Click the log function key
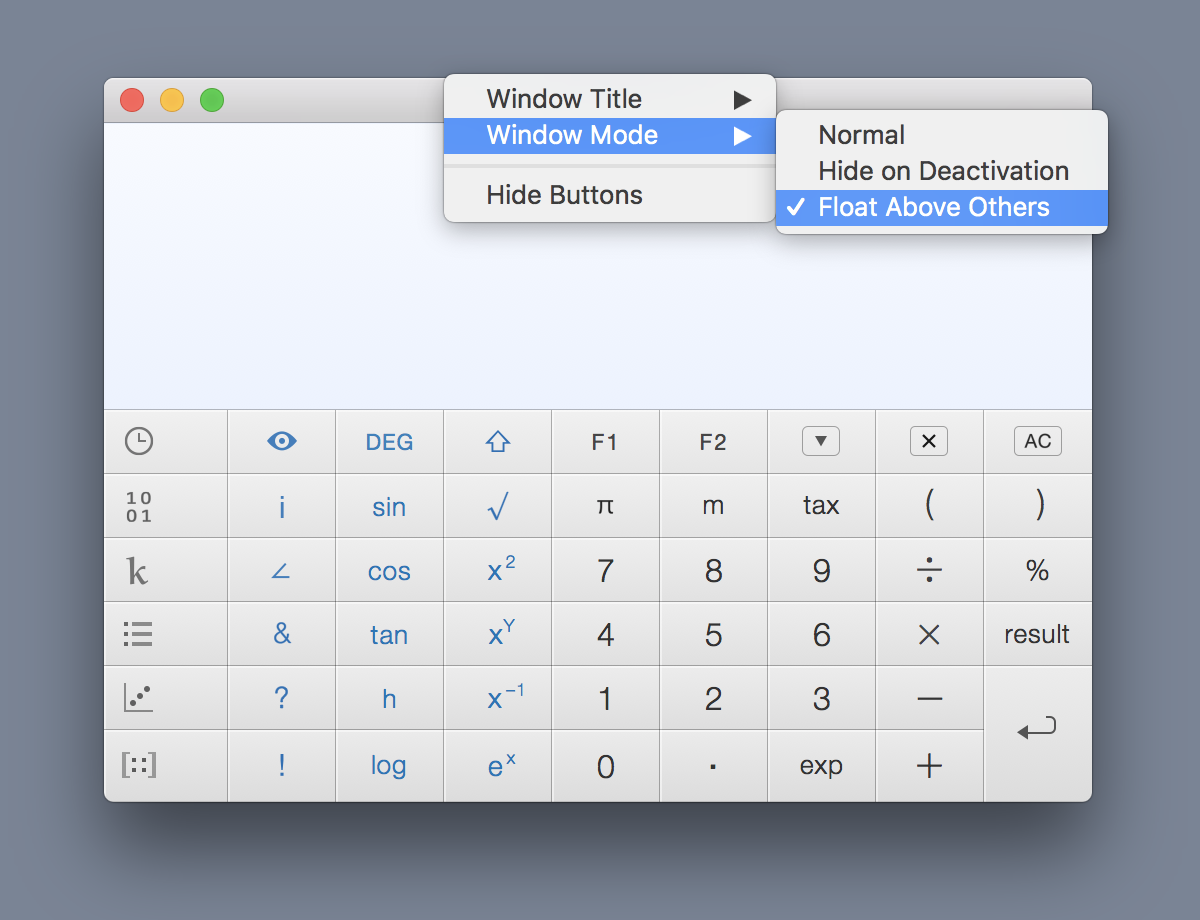Screen dimensions: 1200x920 [390, 766]
